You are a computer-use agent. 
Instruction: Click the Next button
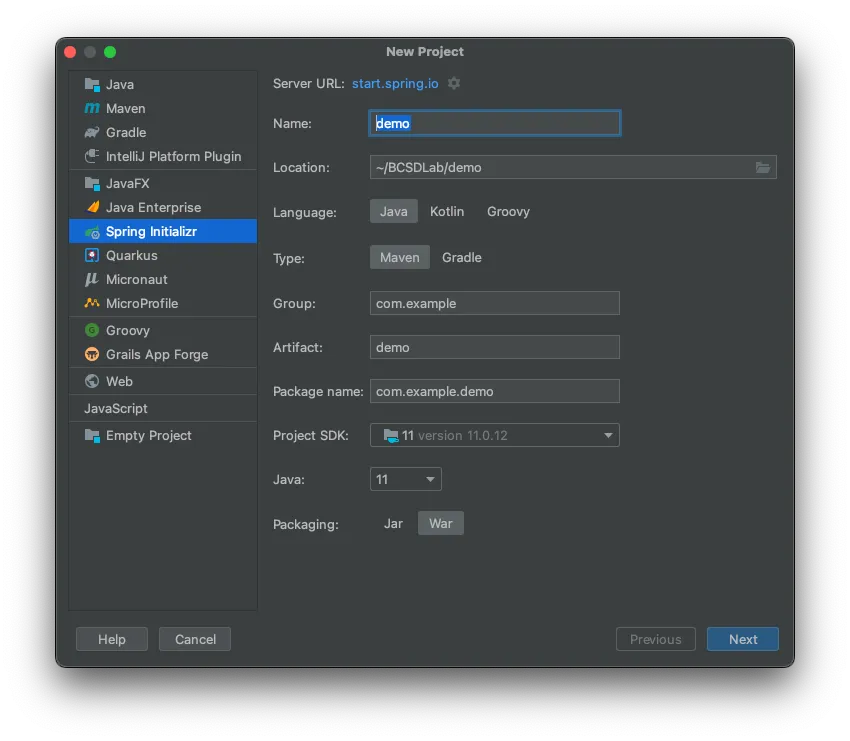(x=742, y=639)
